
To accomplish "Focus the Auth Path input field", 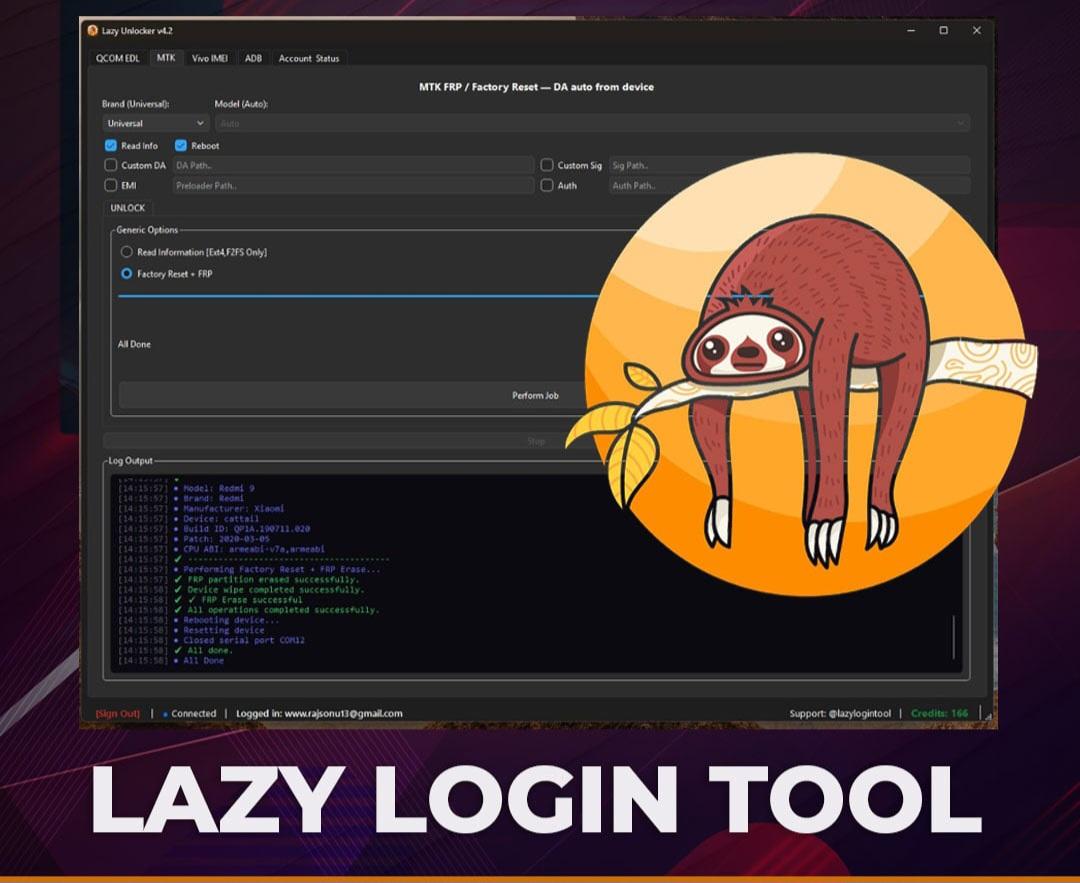I will pos(789,185).
